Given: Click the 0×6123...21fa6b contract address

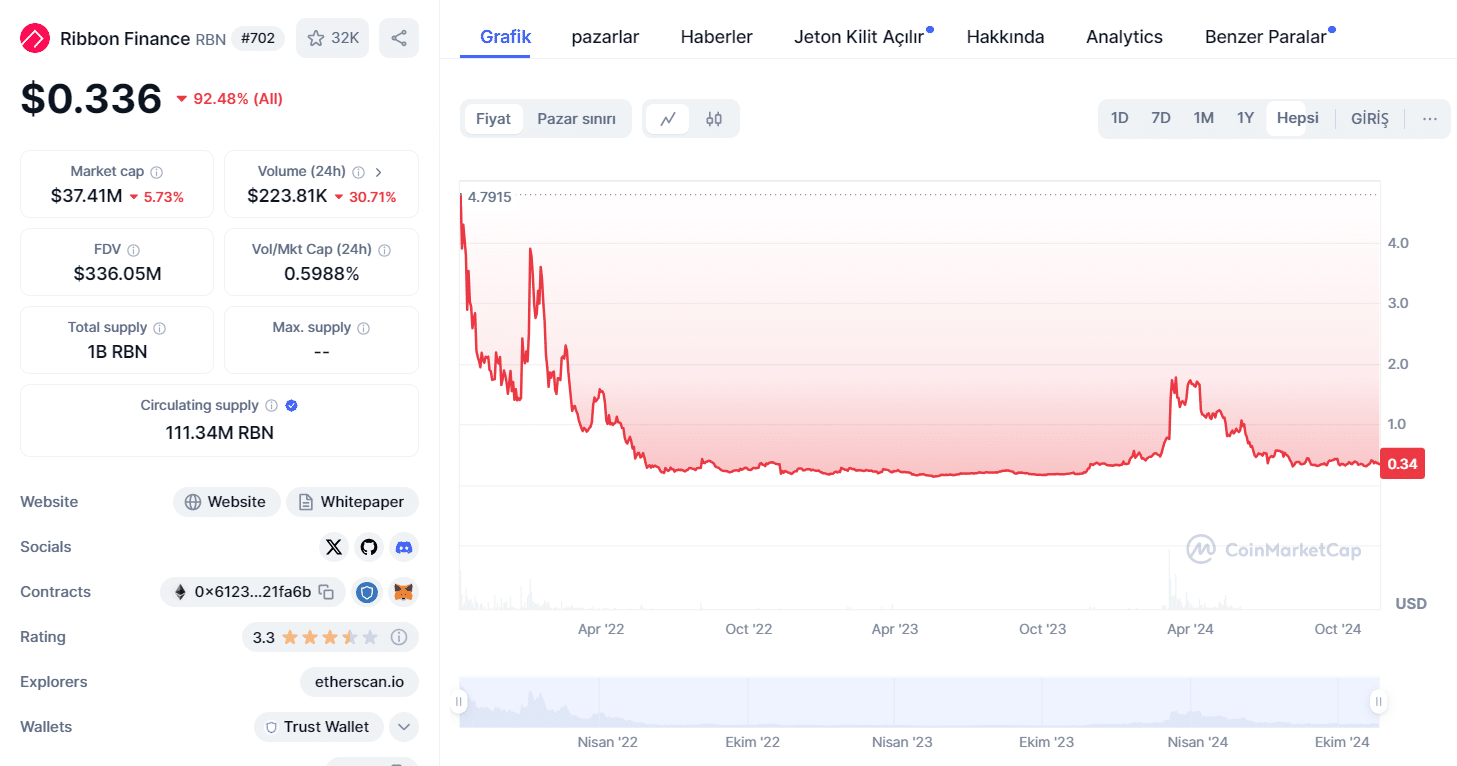Looking at the screenshot, I should (x=253, y=592).
